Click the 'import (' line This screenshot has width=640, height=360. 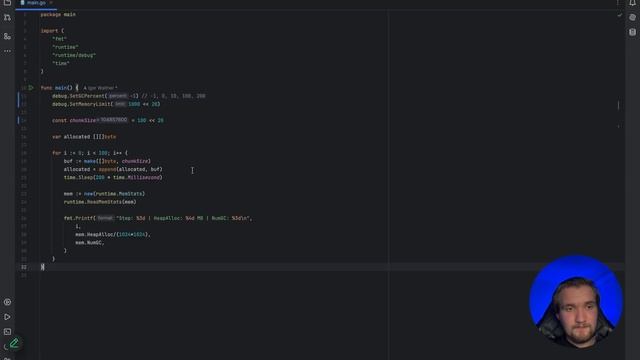coord(52,31)
